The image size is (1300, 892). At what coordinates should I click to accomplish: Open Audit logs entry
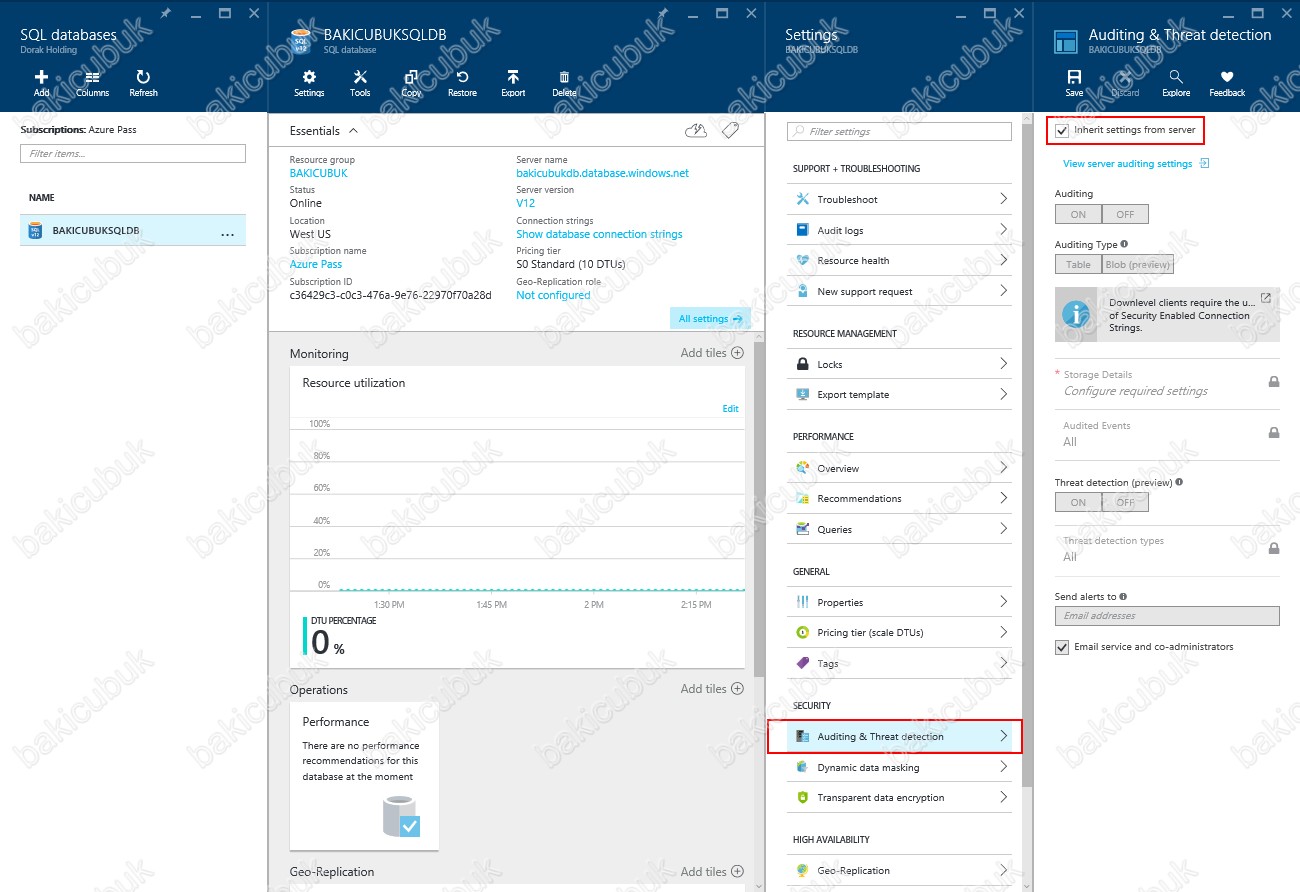pyautogui.click(x=899, y=230)
